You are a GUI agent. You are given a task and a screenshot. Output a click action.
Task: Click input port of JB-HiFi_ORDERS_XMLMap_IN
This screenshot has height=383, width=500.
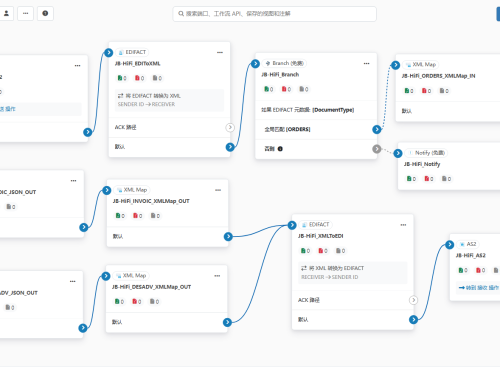(395, 65)
